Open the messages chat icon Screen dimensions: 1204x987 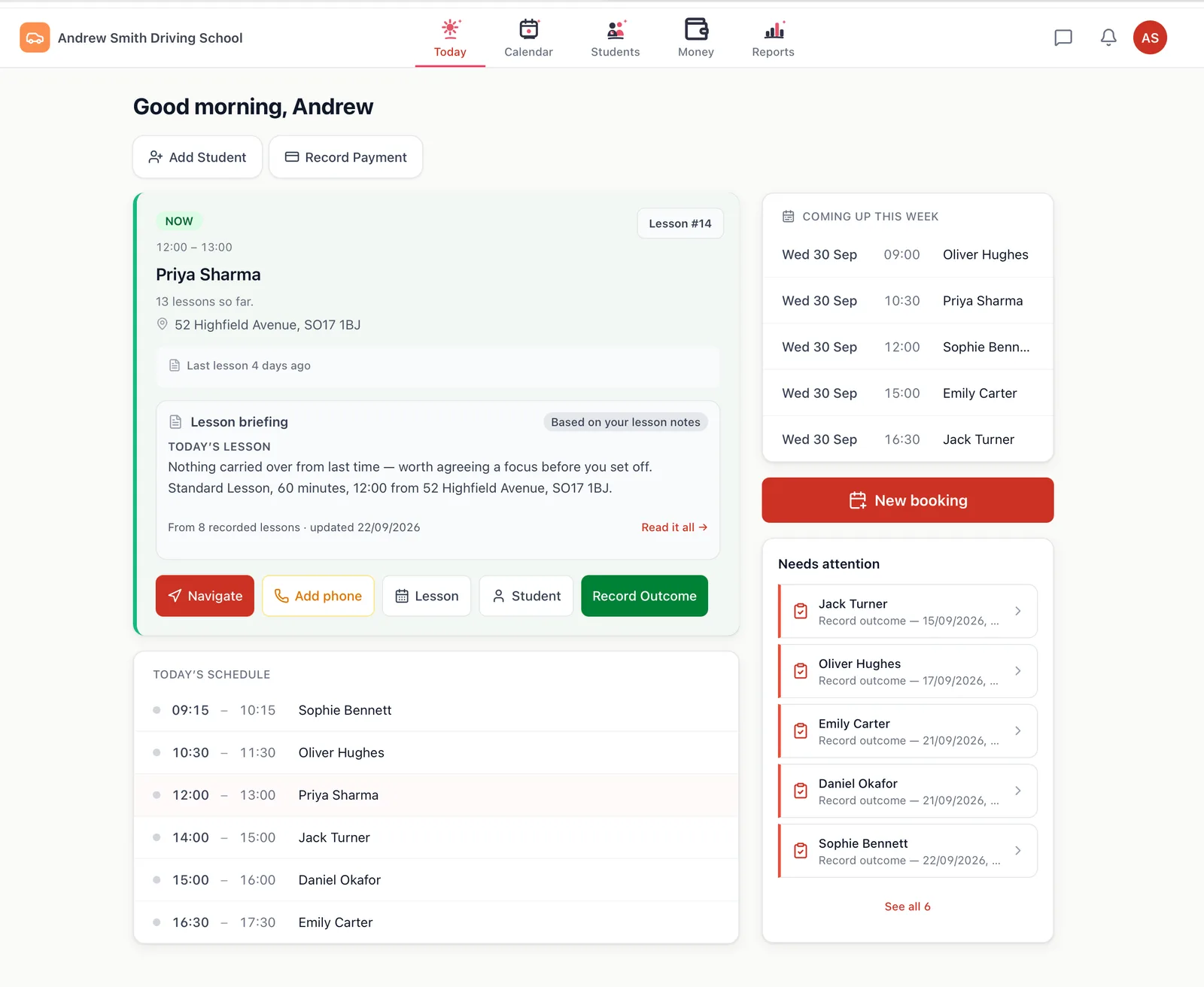pyautogui.click(x=1063, y=38)
